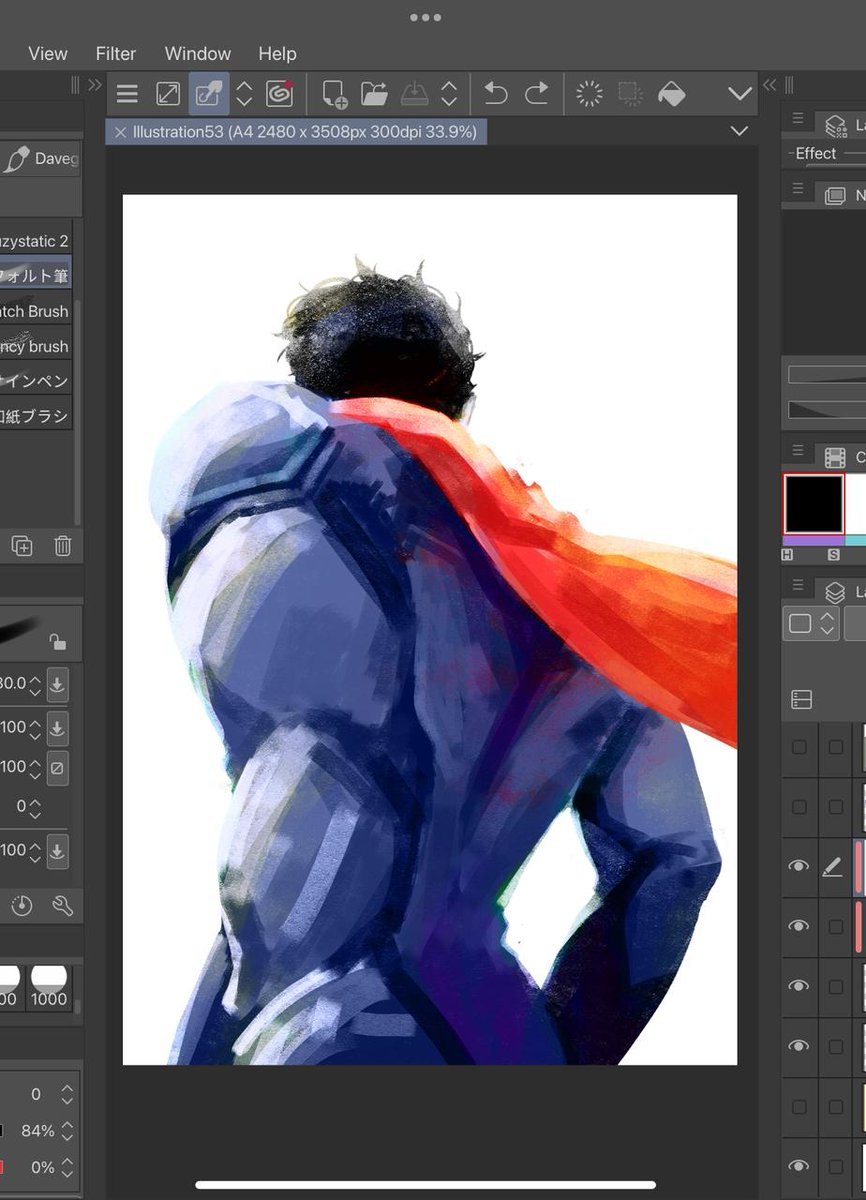Select the Daveg sub tool group tab
This screenshot has width=866, height=1200.
pos(40,159)
